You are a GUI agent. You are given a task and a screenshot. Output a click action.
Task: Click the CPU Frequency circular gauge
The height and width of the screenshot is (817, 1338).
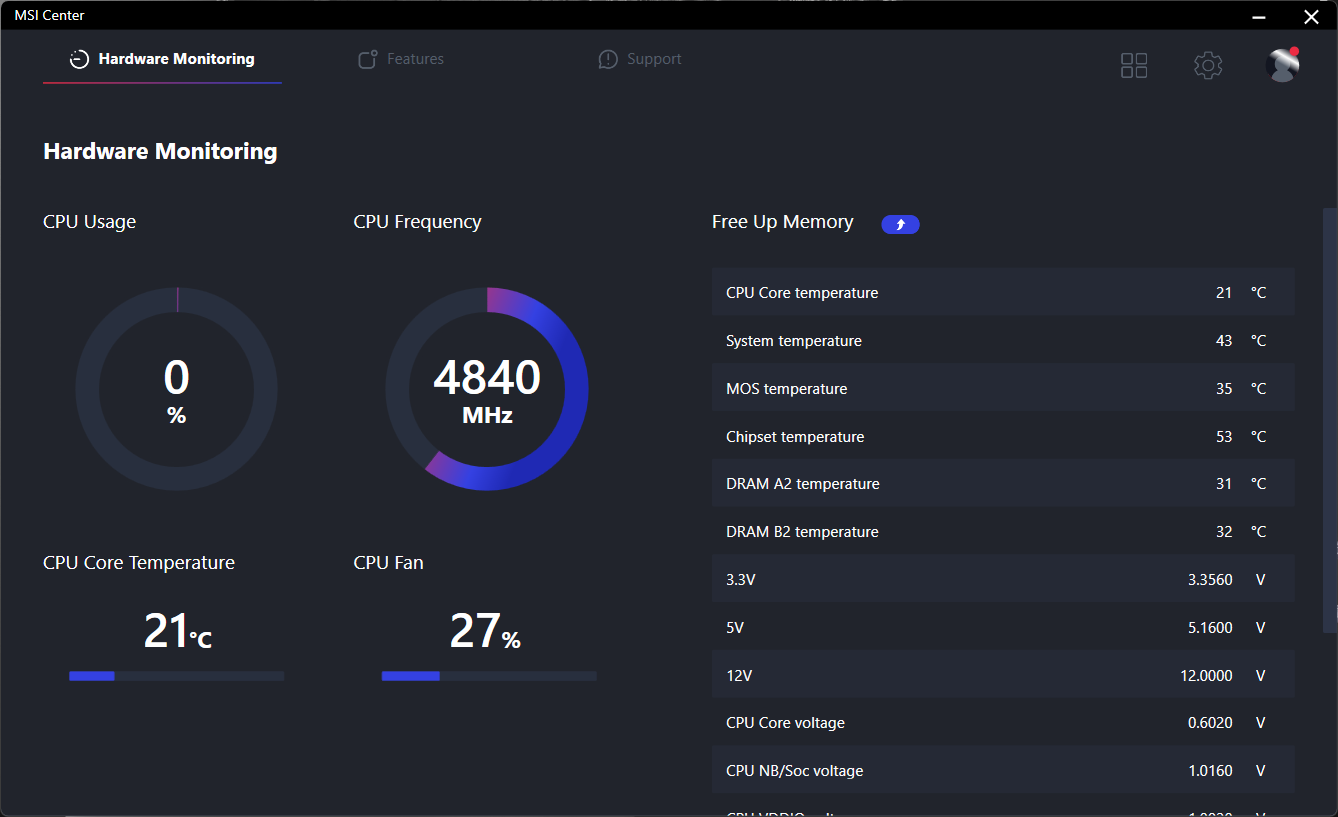487,389
